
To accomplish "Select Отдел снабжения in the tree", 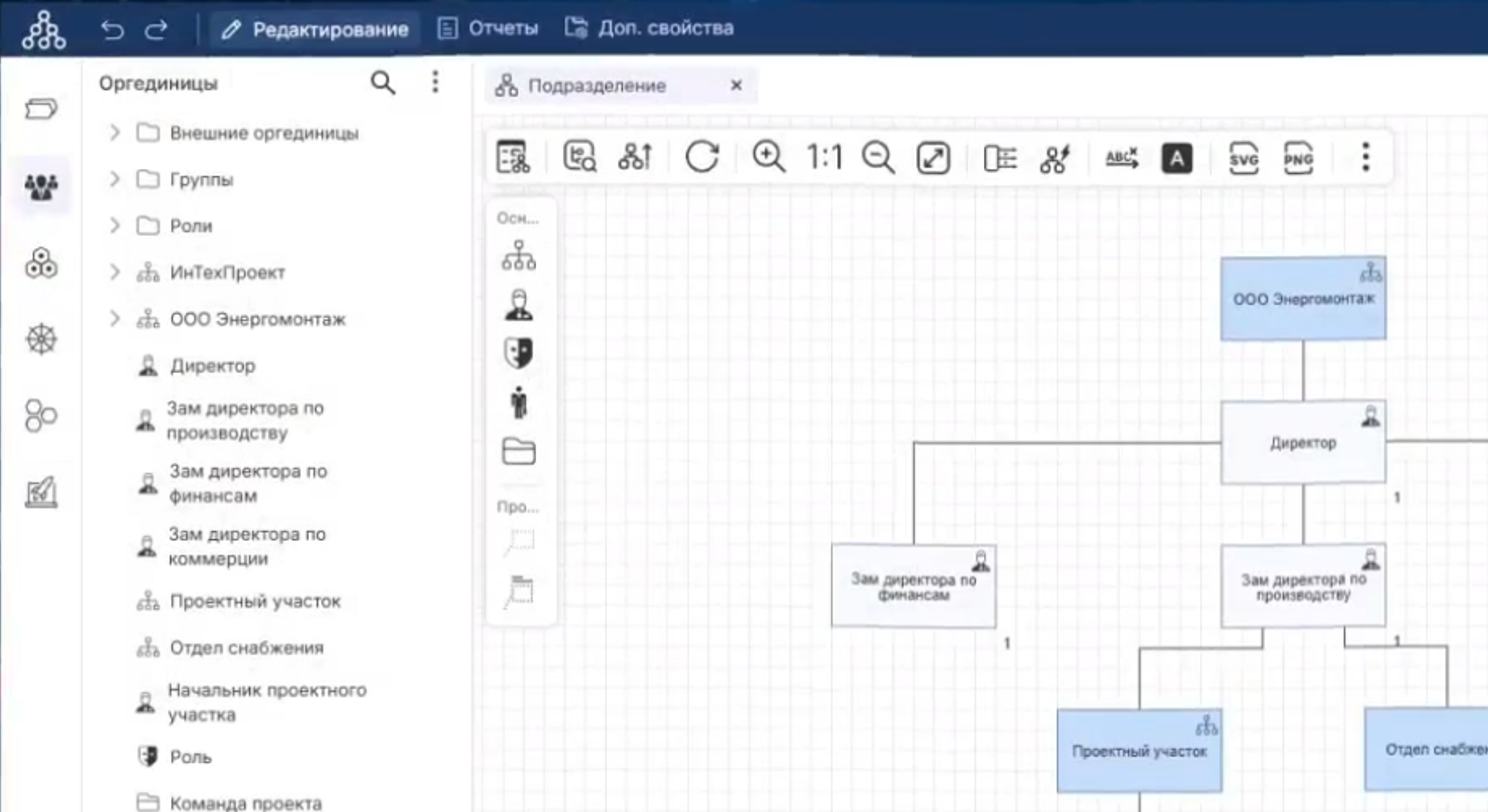I will tap(246, 648).
